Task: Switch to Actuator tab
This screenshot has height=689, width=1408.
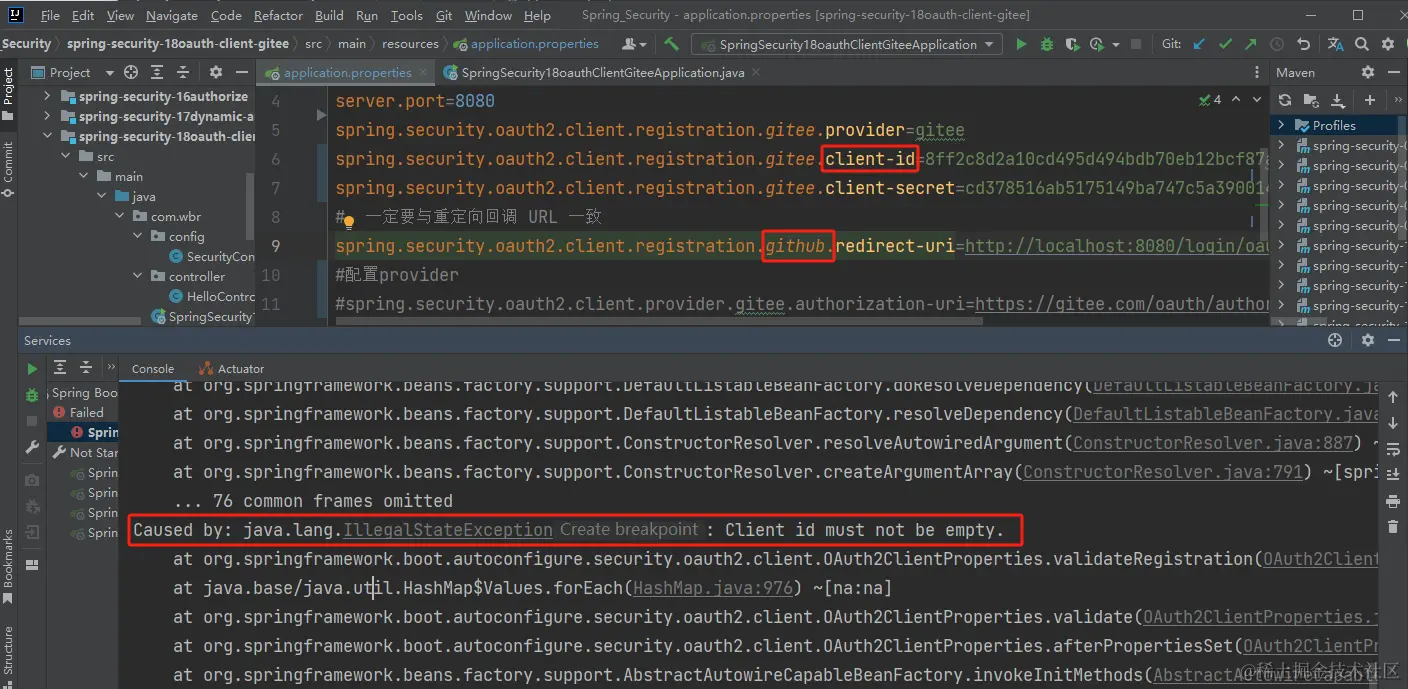Action: coord(232,369)
